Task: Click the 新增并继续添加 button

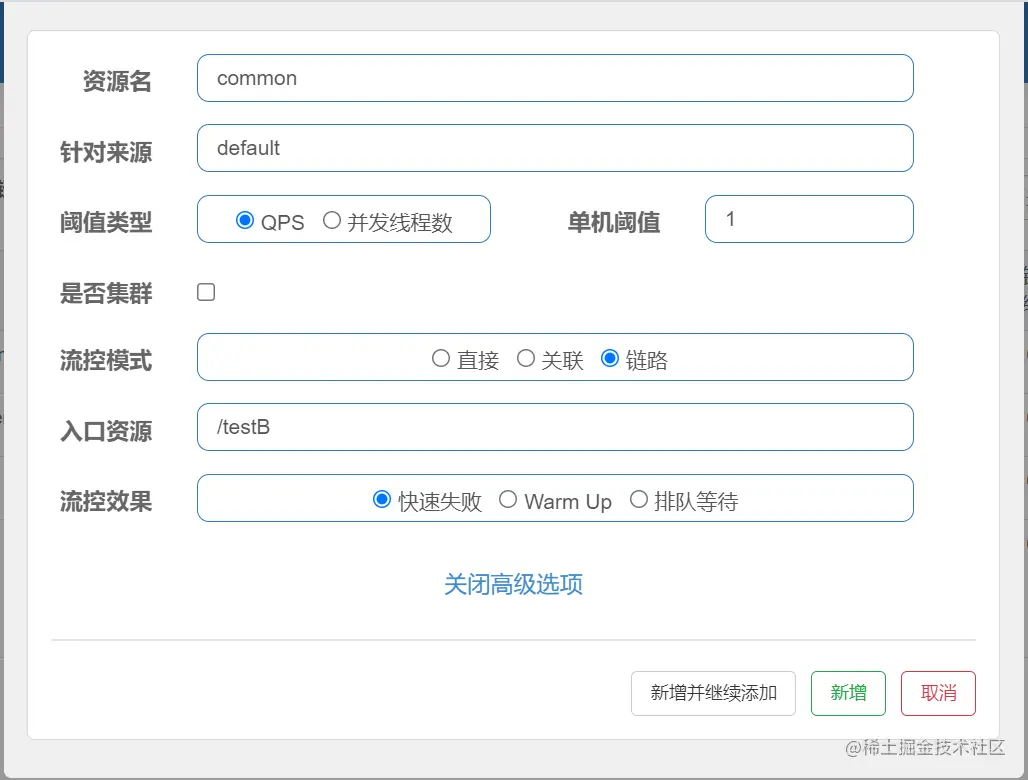Action: tap(713, 693)
